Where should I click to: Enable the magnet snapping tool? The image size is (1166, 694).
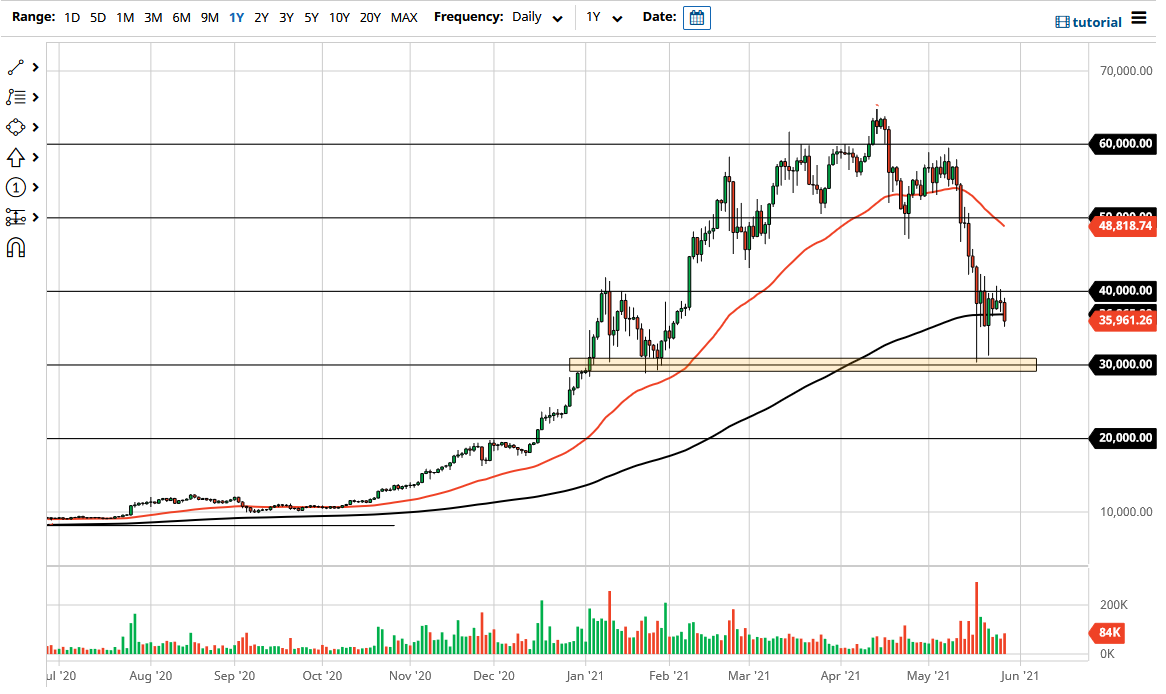(15, 247)
